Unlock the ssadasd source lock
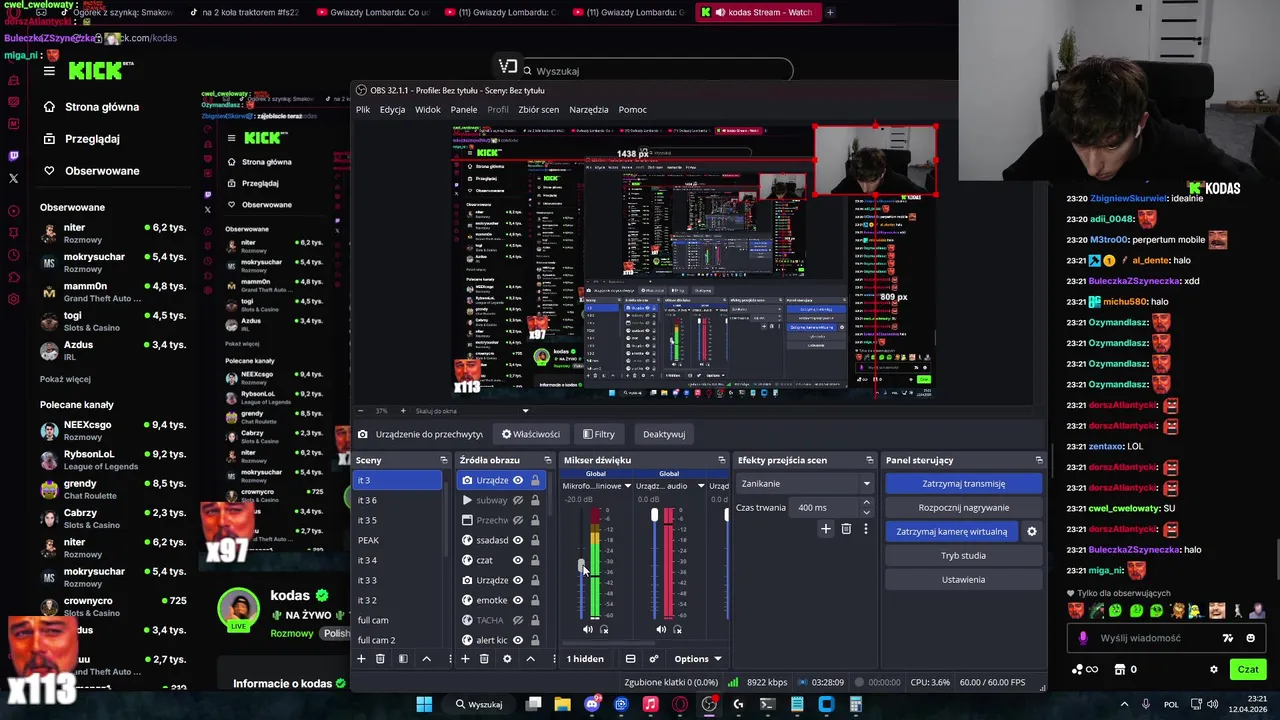This screenshot has height=720, width=1280. (535, 540)
